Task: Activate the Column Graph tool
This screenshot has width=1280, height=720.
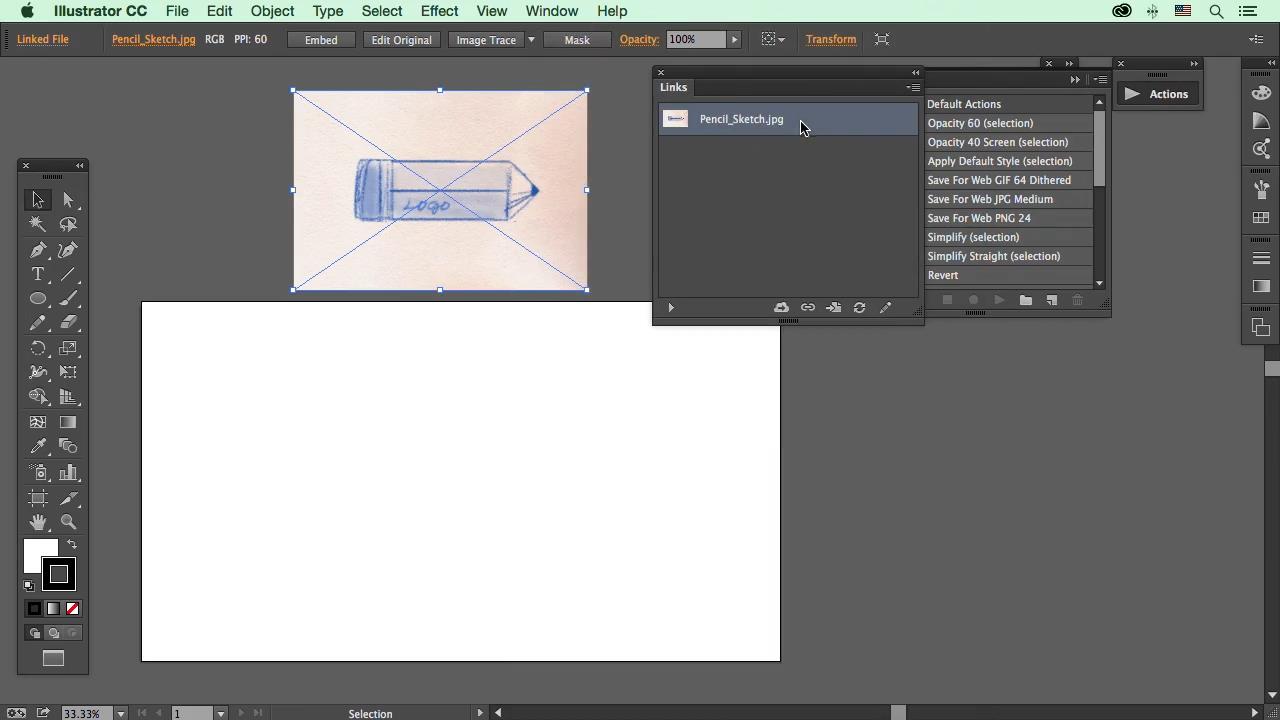Action: coord(68,472)
